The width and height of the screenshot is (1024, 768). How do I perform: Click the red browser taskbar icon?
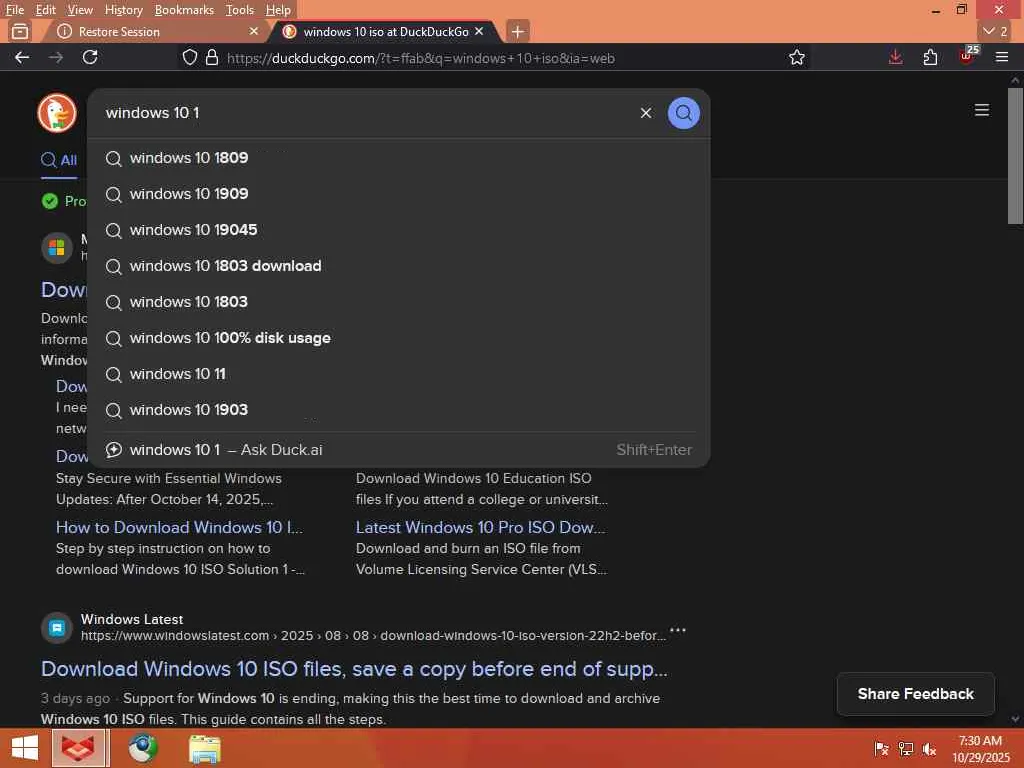point(78,748)
